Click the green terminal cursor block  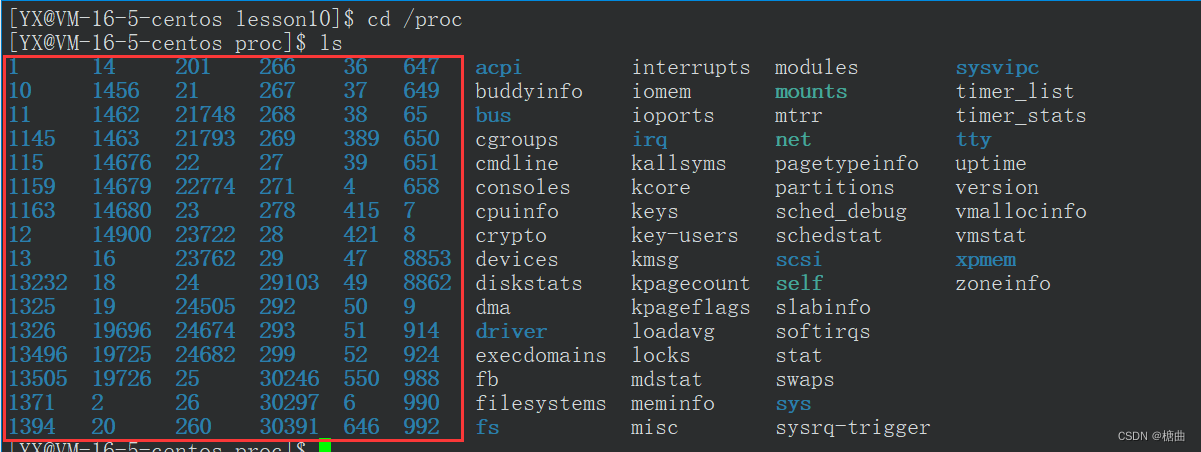pos(325,446)
